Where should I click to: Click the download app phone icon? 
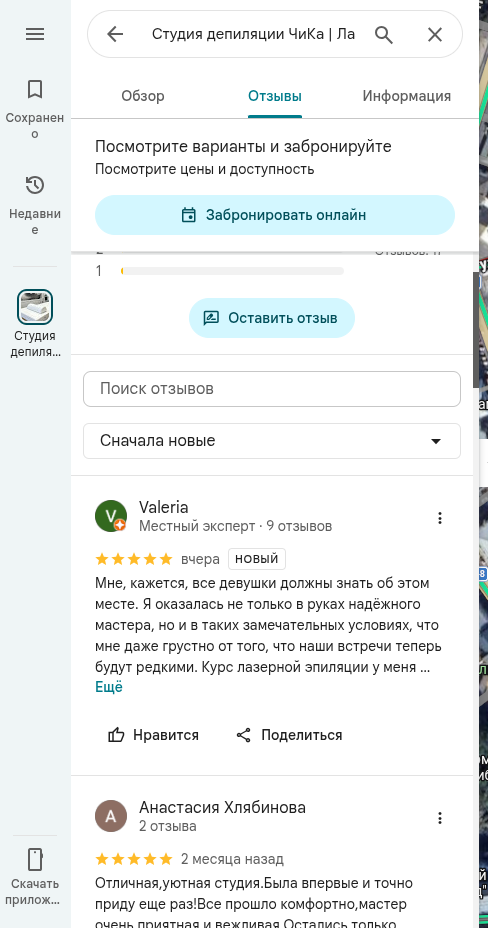pyautogui.click(x=35, y=859)
